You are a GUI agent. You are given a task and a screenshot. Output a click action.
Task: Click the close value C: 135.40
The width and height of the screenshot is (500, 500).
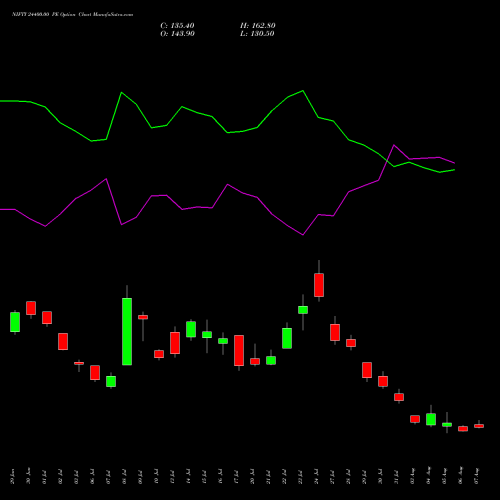[177, 26]
